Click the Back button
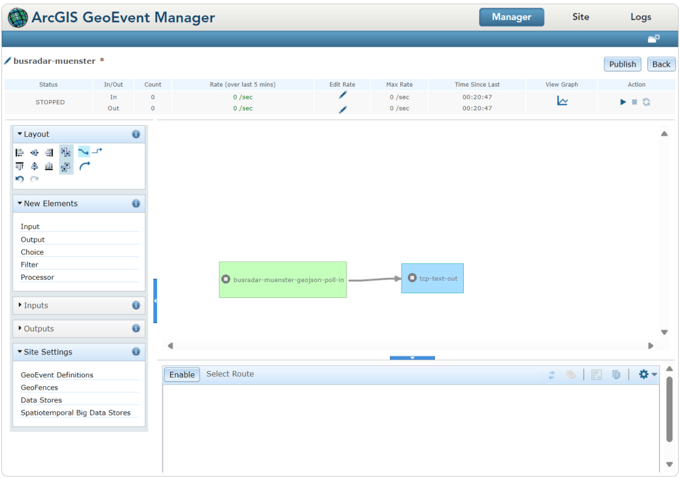Viewport: 680px width, 478px height. point(661,64)
